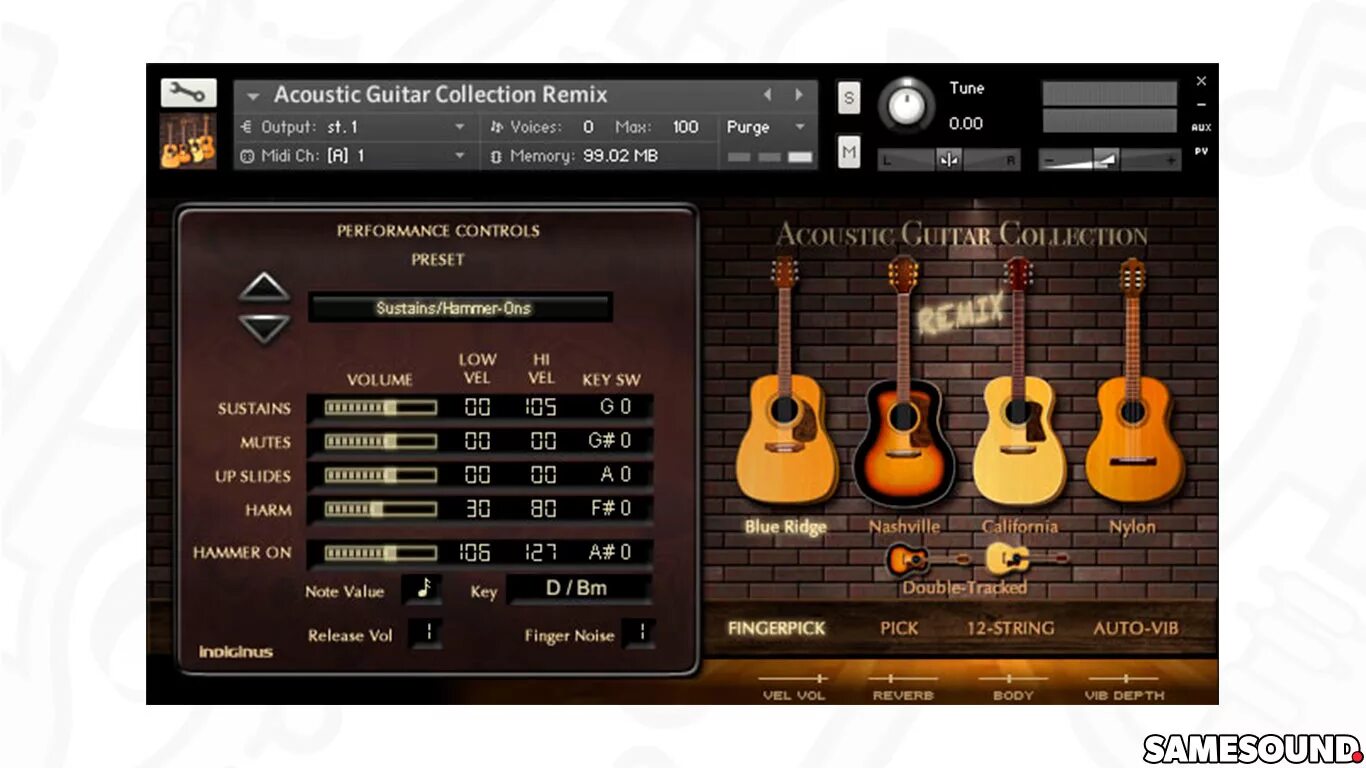Viewport: 1366px width, 768px height.
Task: Select the natural double-tracked guitar icon
Action: click(x=1026, y=559)
